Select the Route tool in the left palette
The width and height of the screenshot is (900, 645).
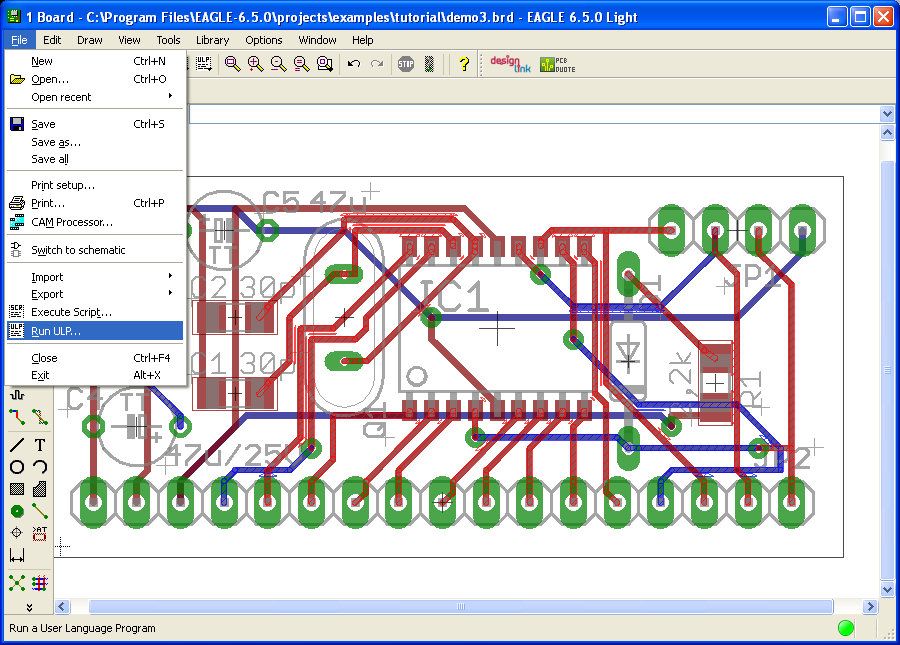click(x=17, y=417)
